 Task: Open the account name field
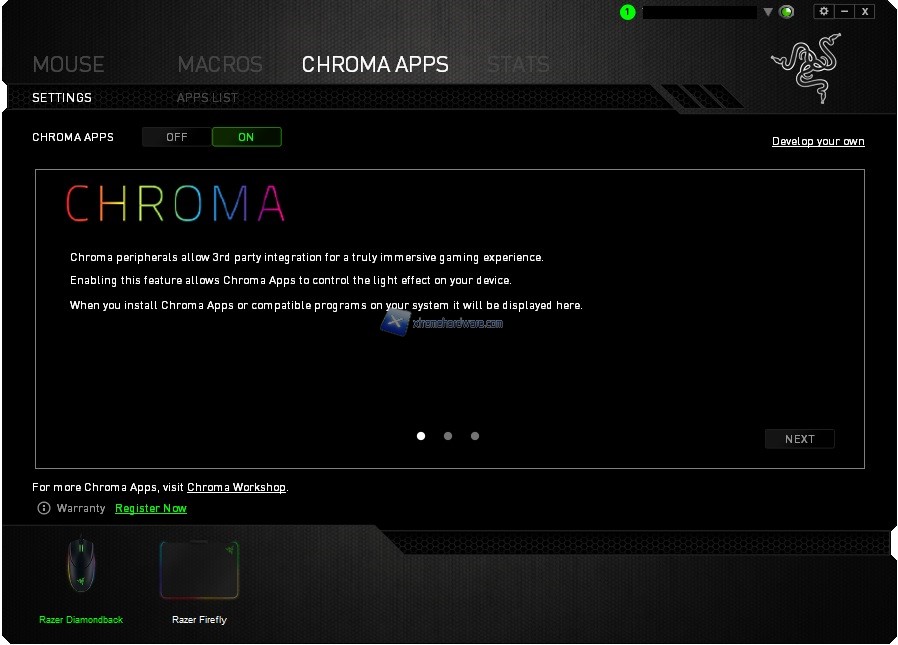pyautogui.click(x=699, y=12)
